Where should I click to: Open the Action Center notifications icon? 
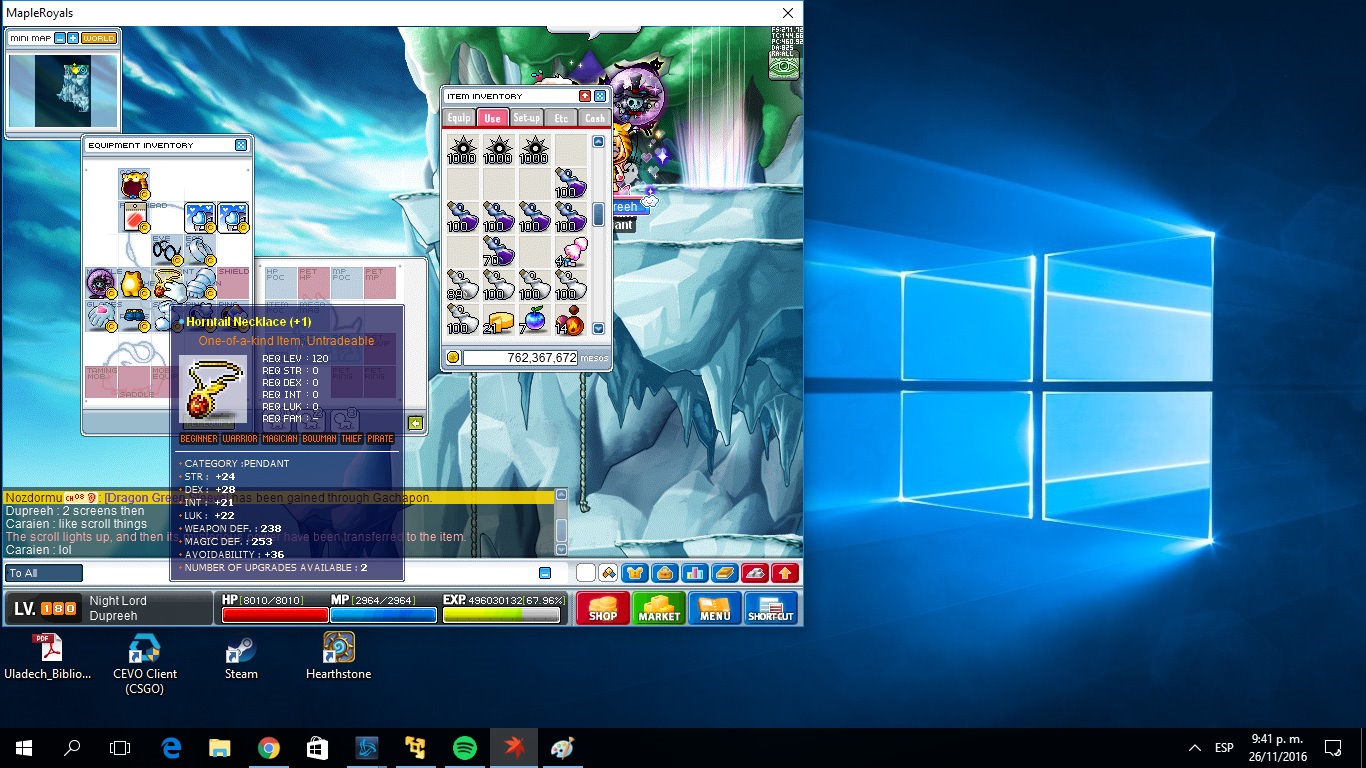click(x=1333, y=747)
